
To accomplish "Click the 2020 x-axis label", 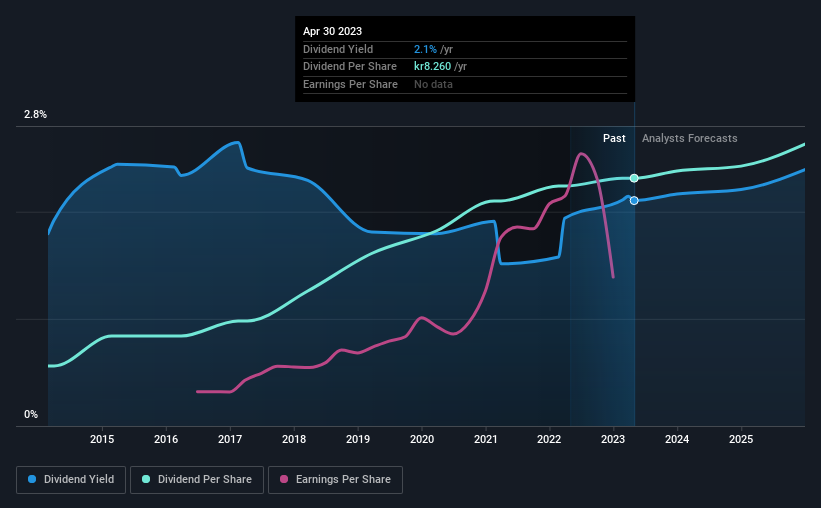I will click(x=422, y=439).
